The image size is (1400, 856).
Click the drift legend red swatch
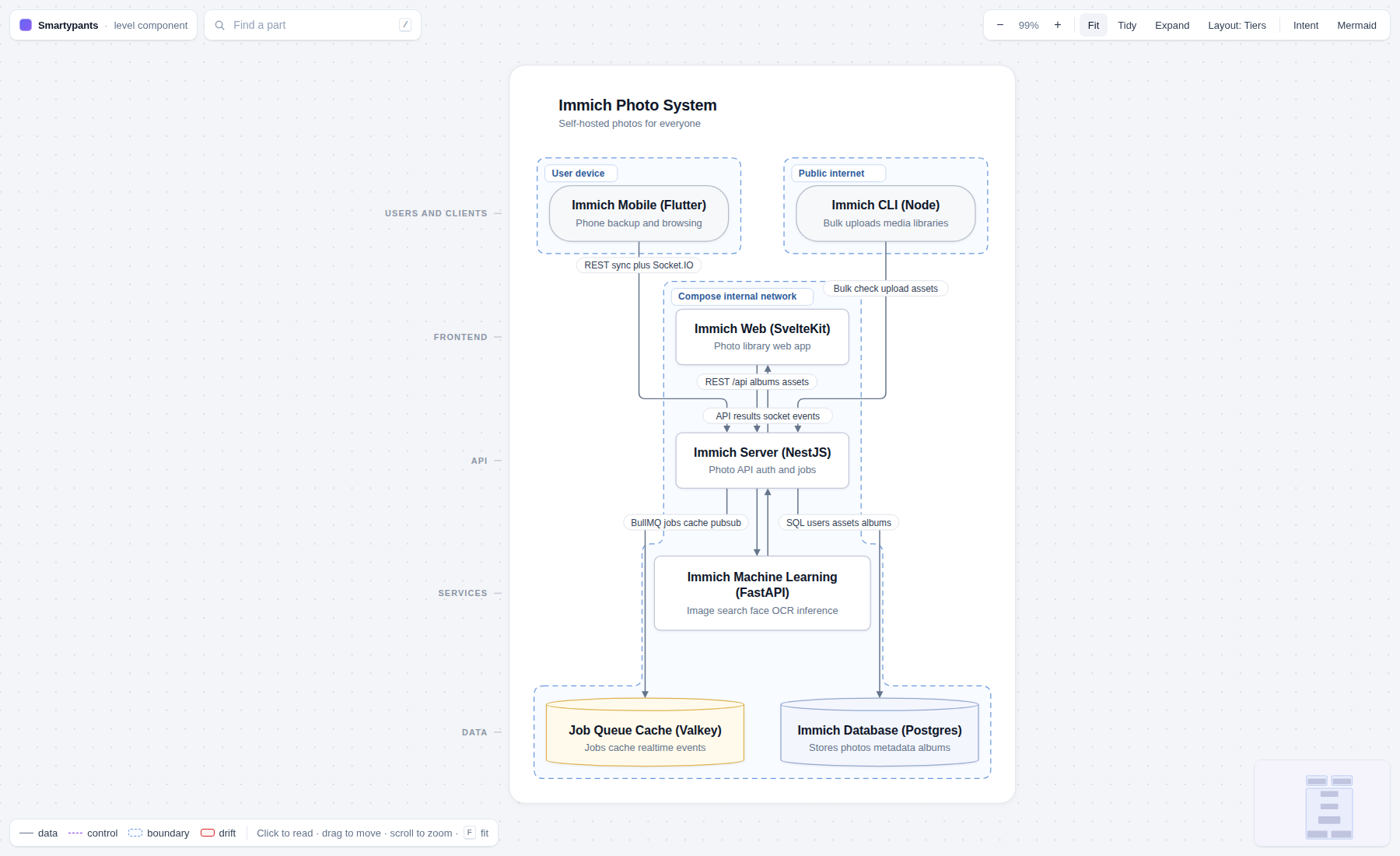pos(208,833)
